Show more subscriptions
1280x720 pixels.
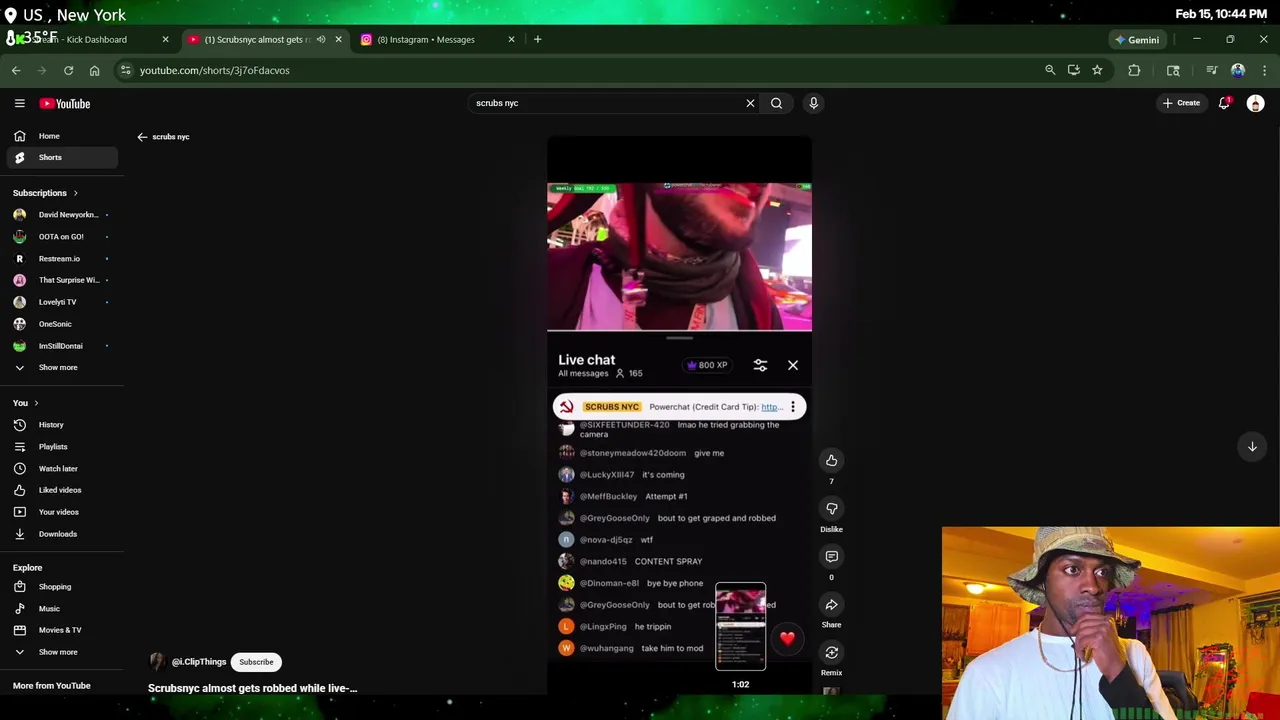(58, 367)
